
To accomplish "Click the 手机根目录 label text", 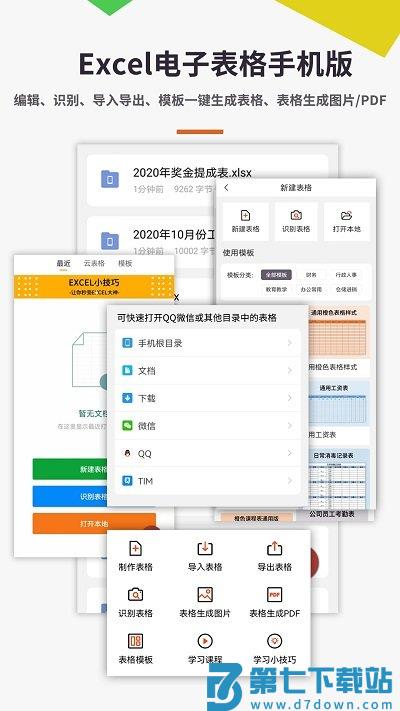I will tap(160, 343).
